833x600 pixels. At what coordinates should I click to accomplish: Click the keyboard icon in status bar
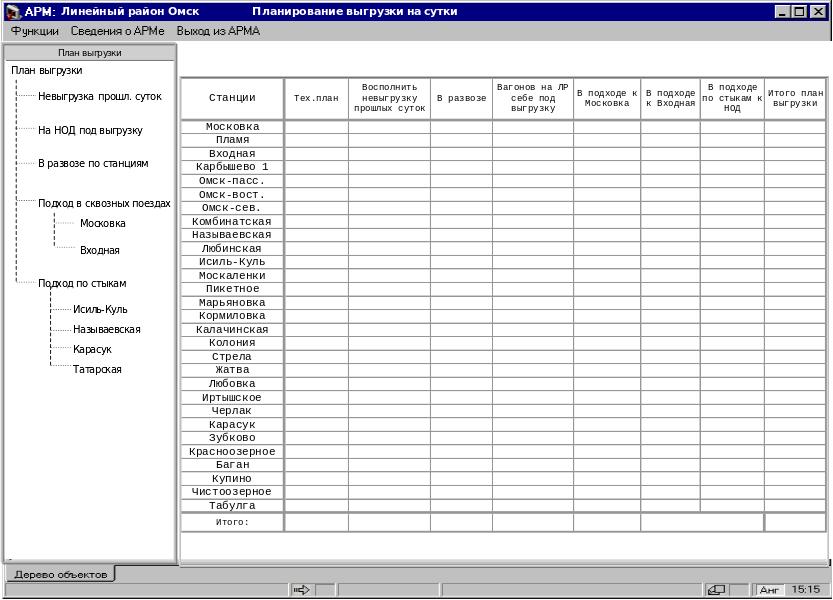(716, 589)
